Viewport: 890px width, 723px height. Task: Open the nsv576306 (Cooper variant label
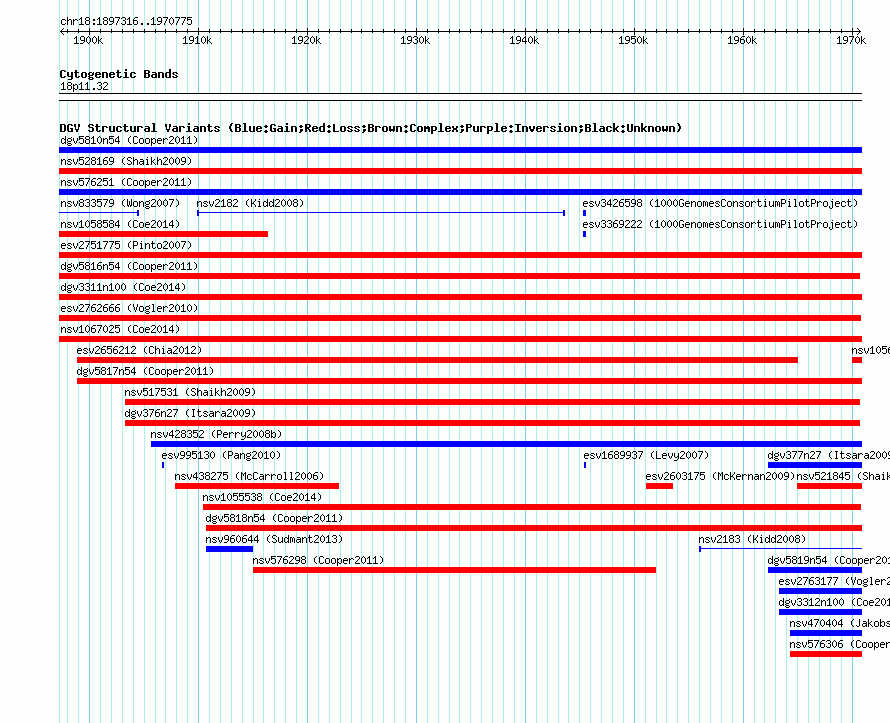coord(839,644)
